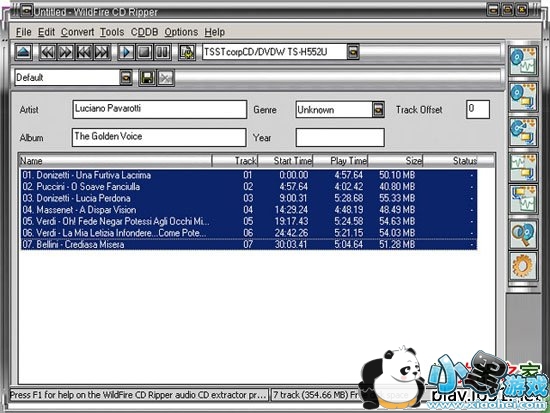
Task: Sort by the Start Time column header
Action: coord(286,161)
